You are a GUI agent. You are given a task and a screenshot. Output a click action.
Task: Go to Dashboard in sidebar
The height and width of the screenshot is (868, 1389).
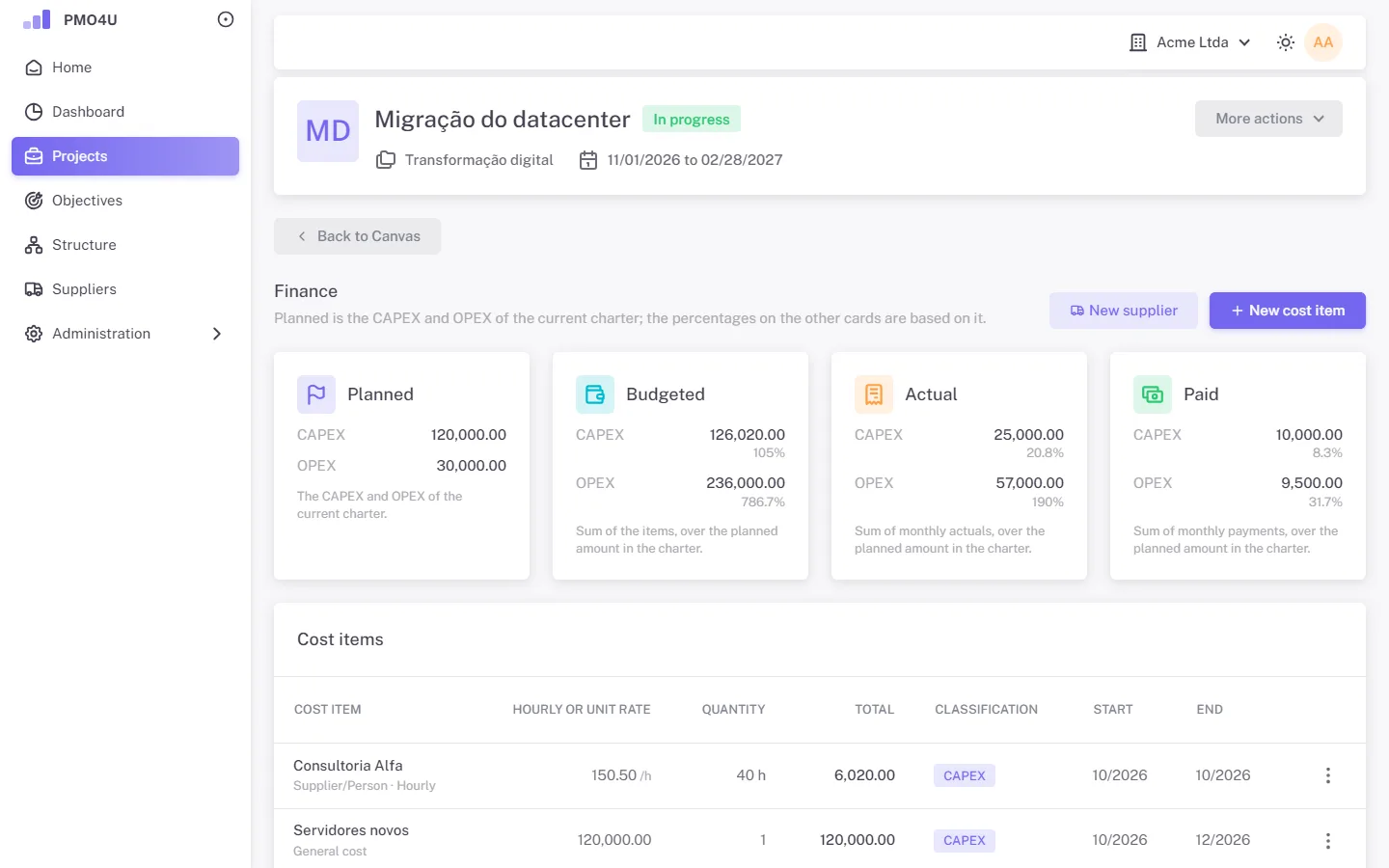(125, 112)
